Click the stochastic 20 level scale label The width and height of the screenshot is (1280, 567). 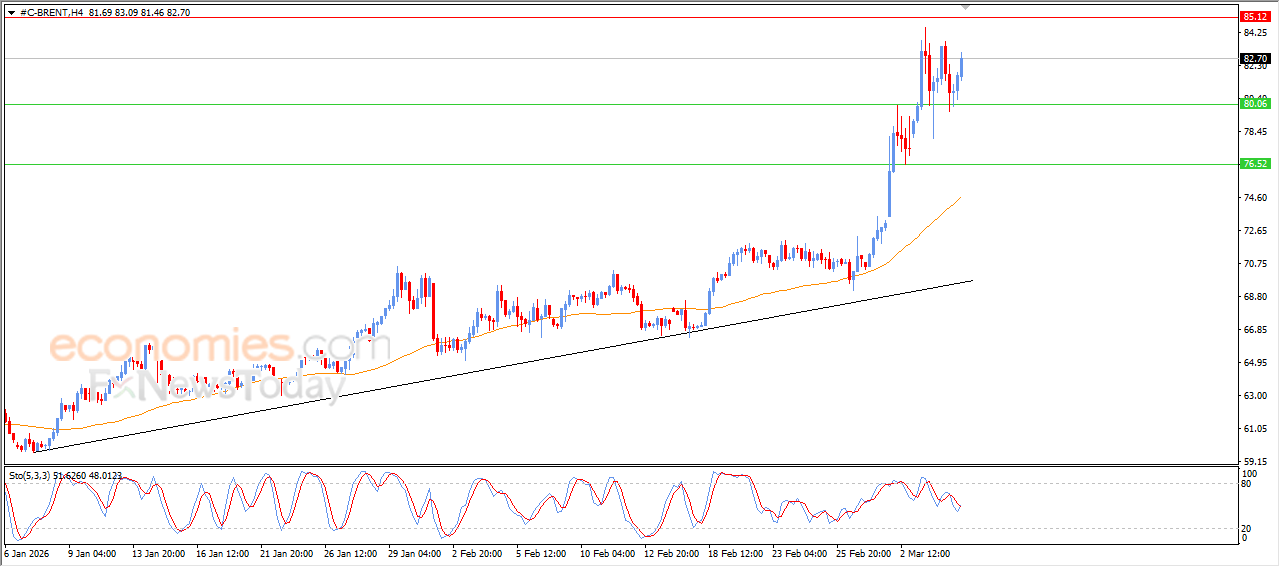point(1246,528)
